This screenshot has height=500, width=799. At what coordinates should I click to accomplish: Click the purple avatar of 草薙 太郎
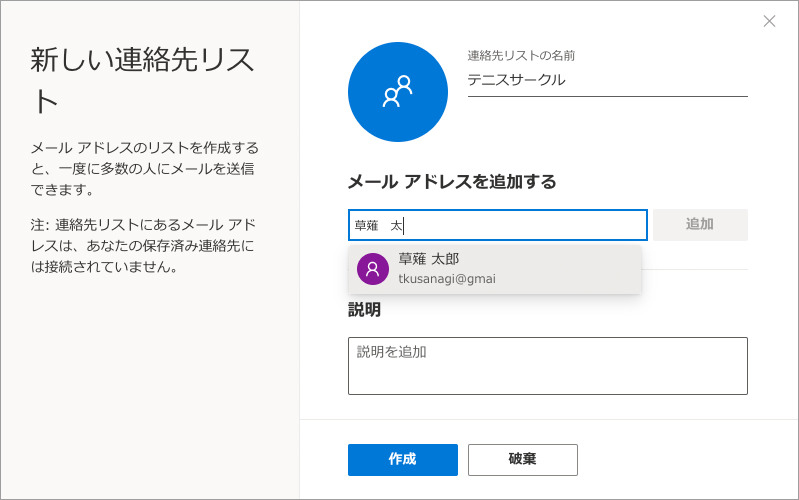coord(372,269)
